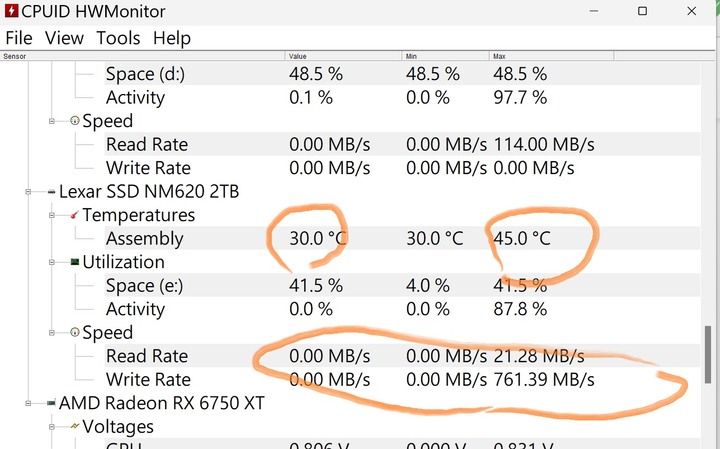Click the Speed gauge icon under the d: drive

[x=74, y=120]
